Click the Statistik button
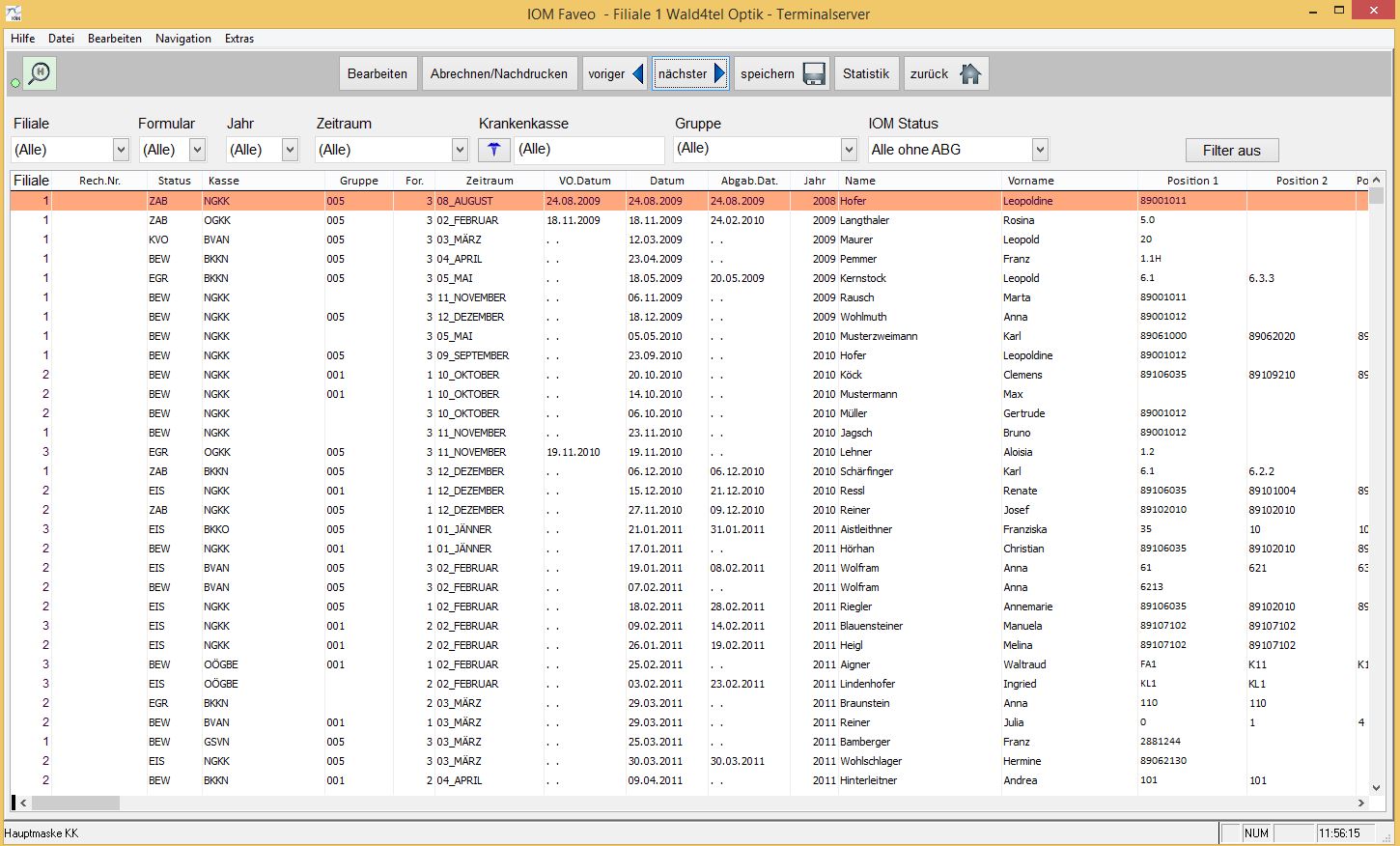Viewport: 1400px width, 846px height. (x=866, y=73)
